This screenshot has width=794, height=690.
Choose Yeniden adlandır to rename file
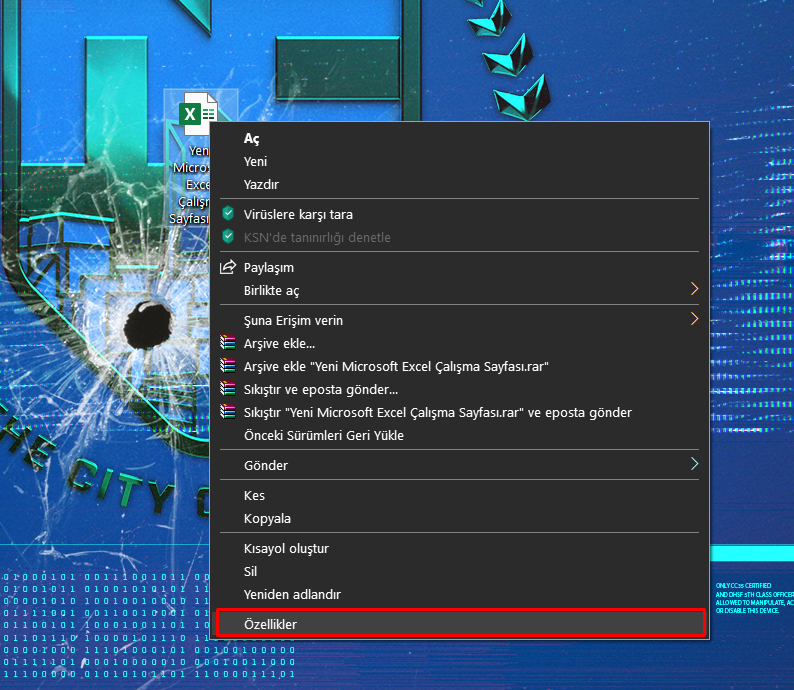tap(292, 595)
